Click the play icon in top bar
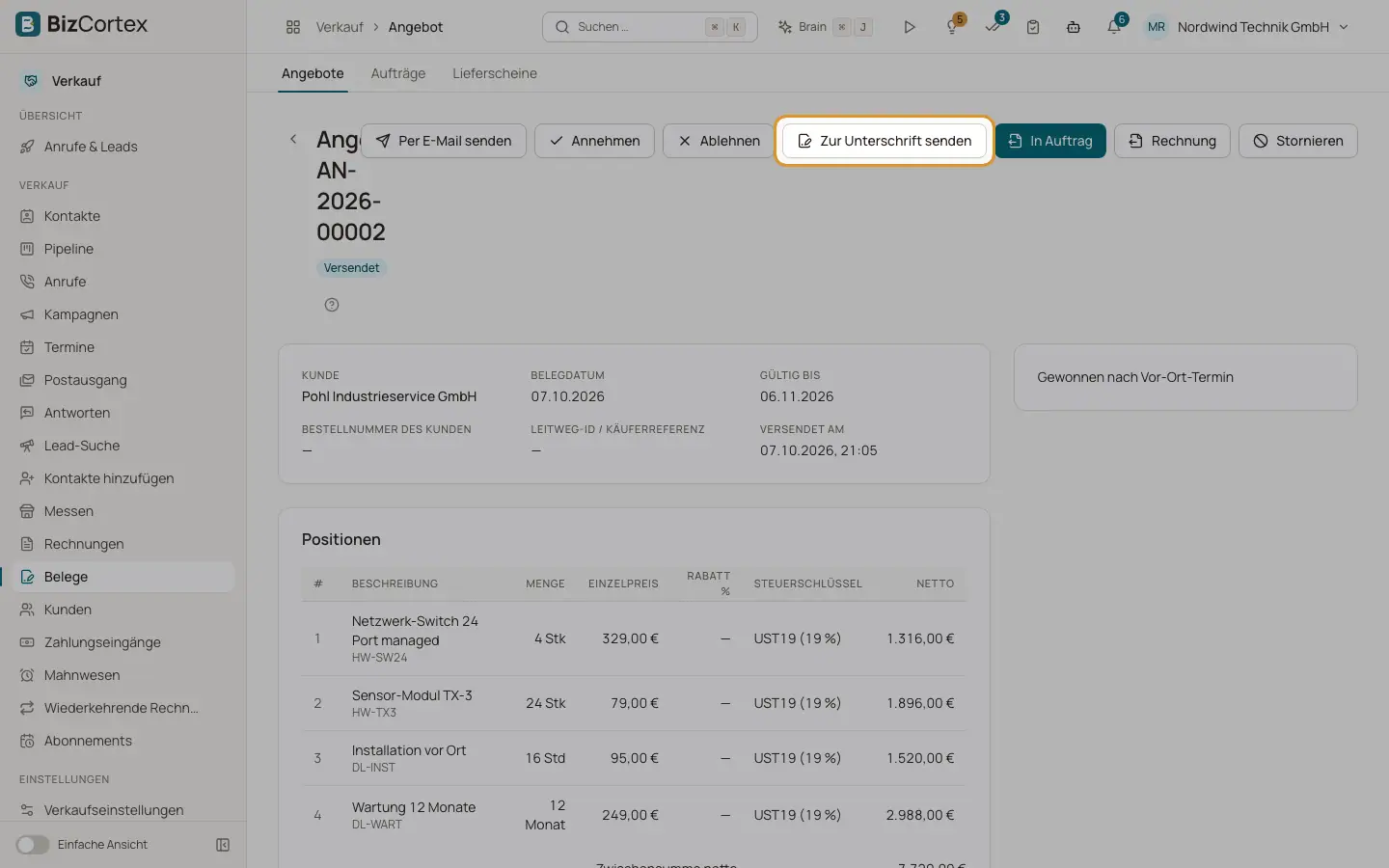Viewport: 1389px width, 868px height. click(x=910, y=27)
